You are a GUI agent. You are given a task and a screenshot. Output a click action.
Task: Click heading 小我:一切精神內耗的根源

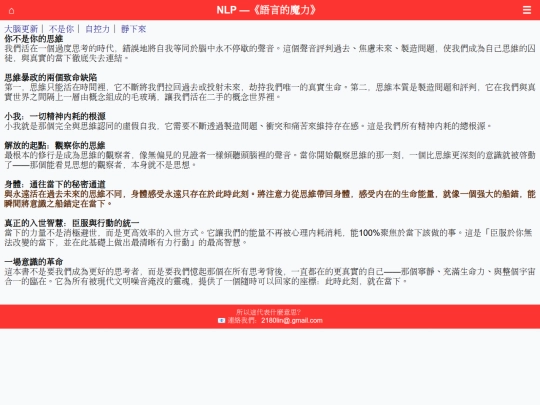tap(55, 116)
